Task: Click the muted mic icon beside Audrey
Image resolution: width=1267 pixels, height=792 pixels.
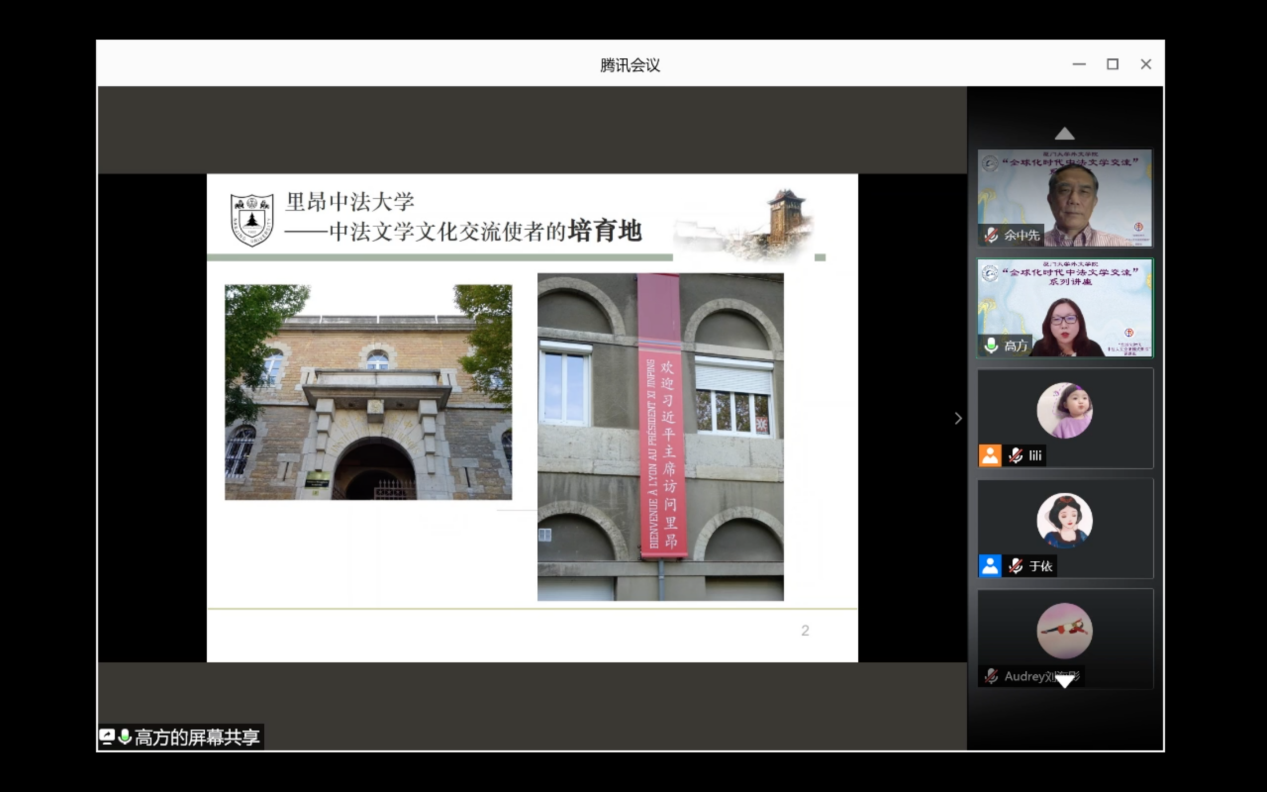Action: point(991,676)
